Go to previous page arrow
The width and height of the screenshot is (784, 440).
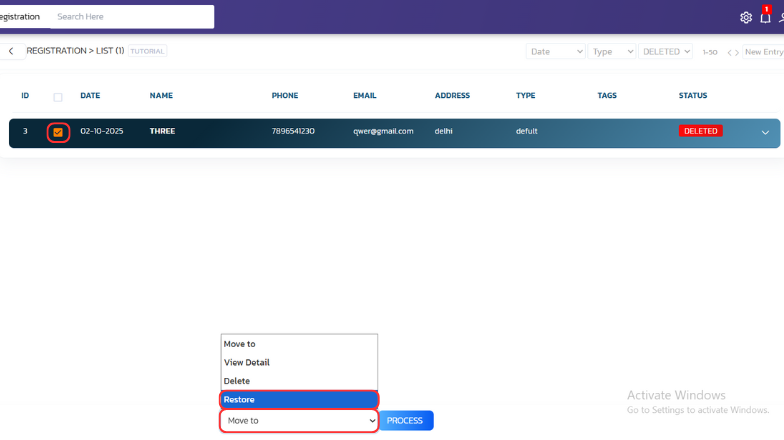point(730,52)
